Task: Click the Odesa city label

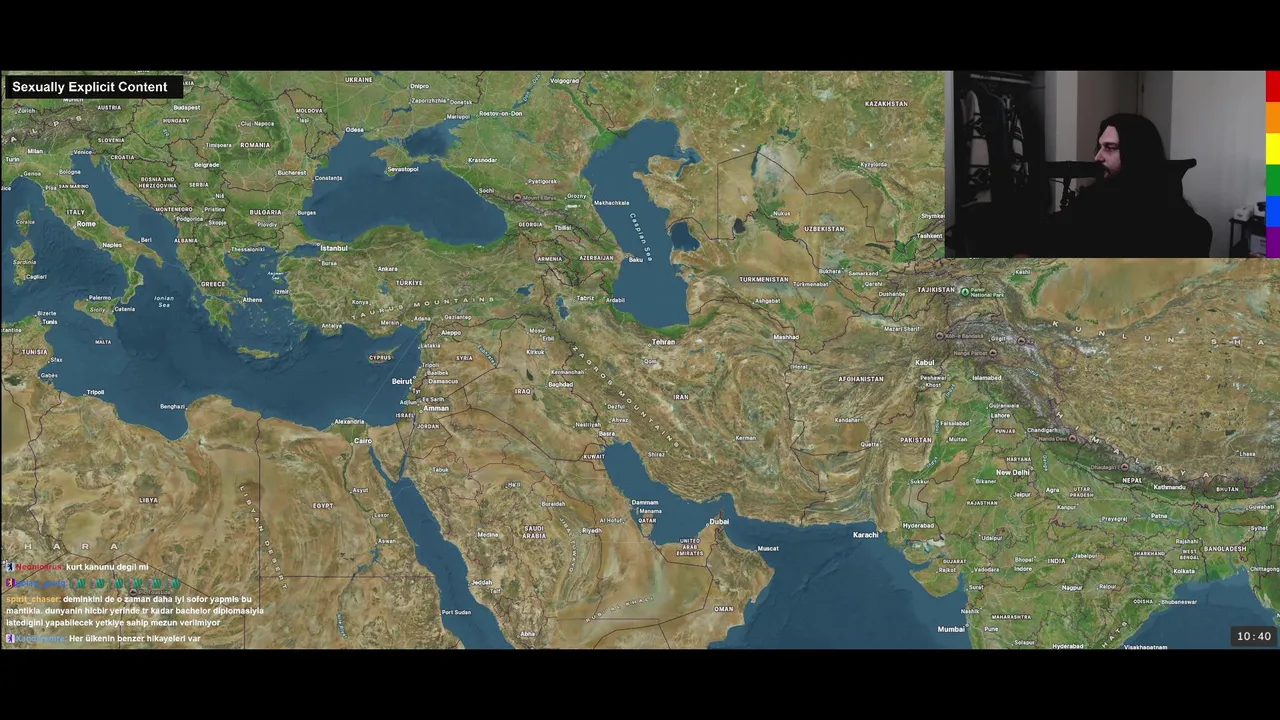Action: pyautogui.click(x=355, y=130)
